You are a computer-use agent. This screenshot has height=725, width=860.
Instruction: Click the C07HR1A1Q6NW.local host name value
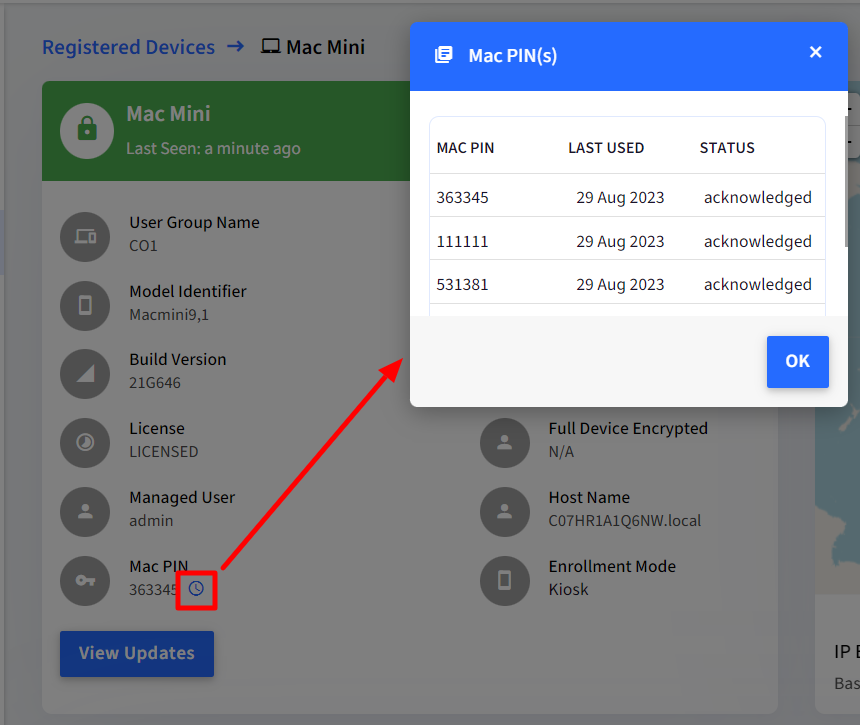coord(625,521)
